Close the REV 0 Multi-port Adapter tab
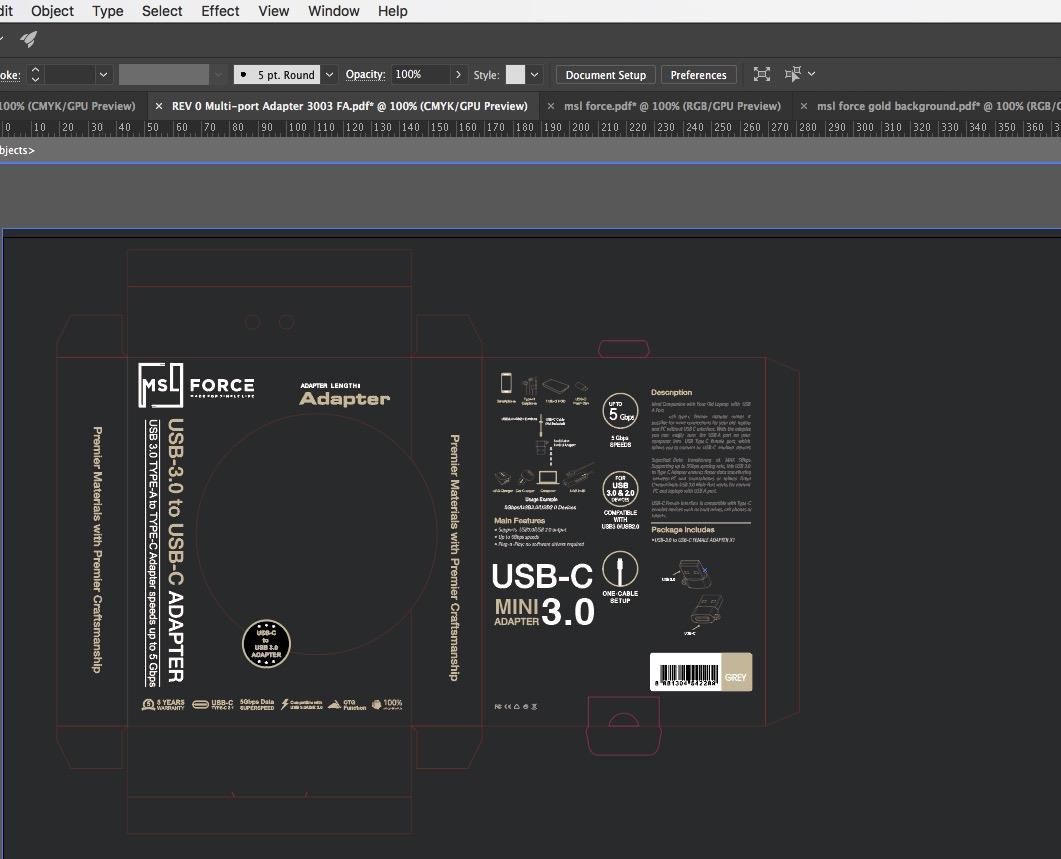Screen dimensions: 1061x859 tap(159, 106)
